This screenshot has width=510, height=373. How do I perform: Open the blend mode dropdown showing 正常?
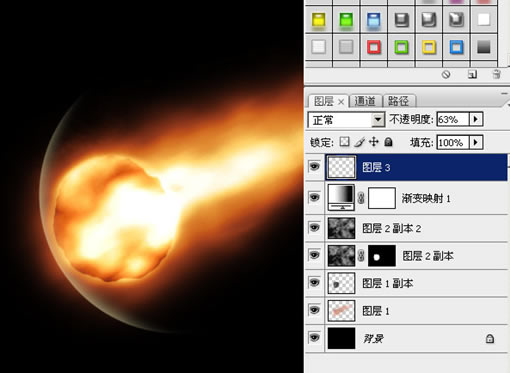click(346, 120)
